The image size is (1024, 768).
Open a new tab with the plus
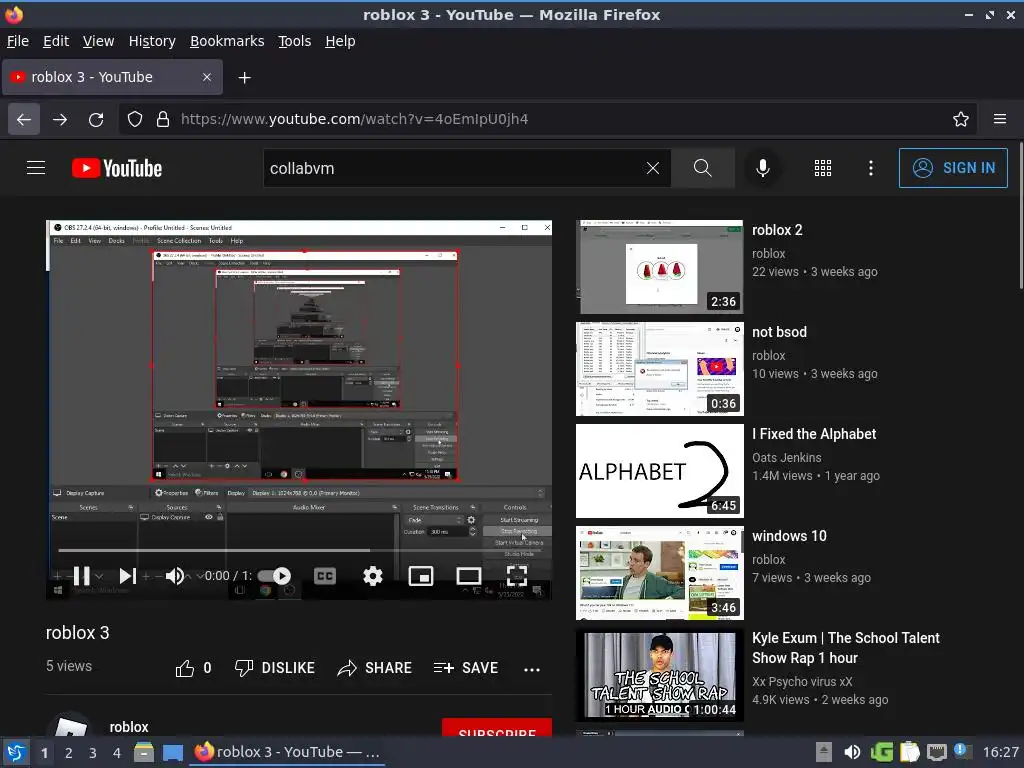[244, 78]
